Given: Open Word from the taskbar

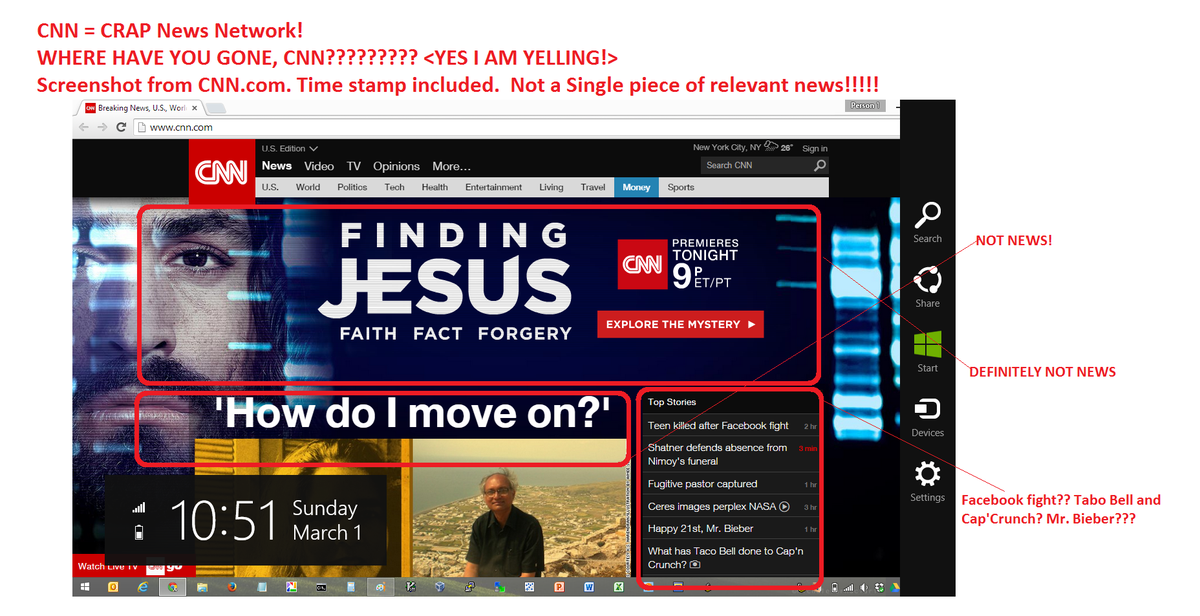Looking at the screenshot, I should (x=589, y=588).
